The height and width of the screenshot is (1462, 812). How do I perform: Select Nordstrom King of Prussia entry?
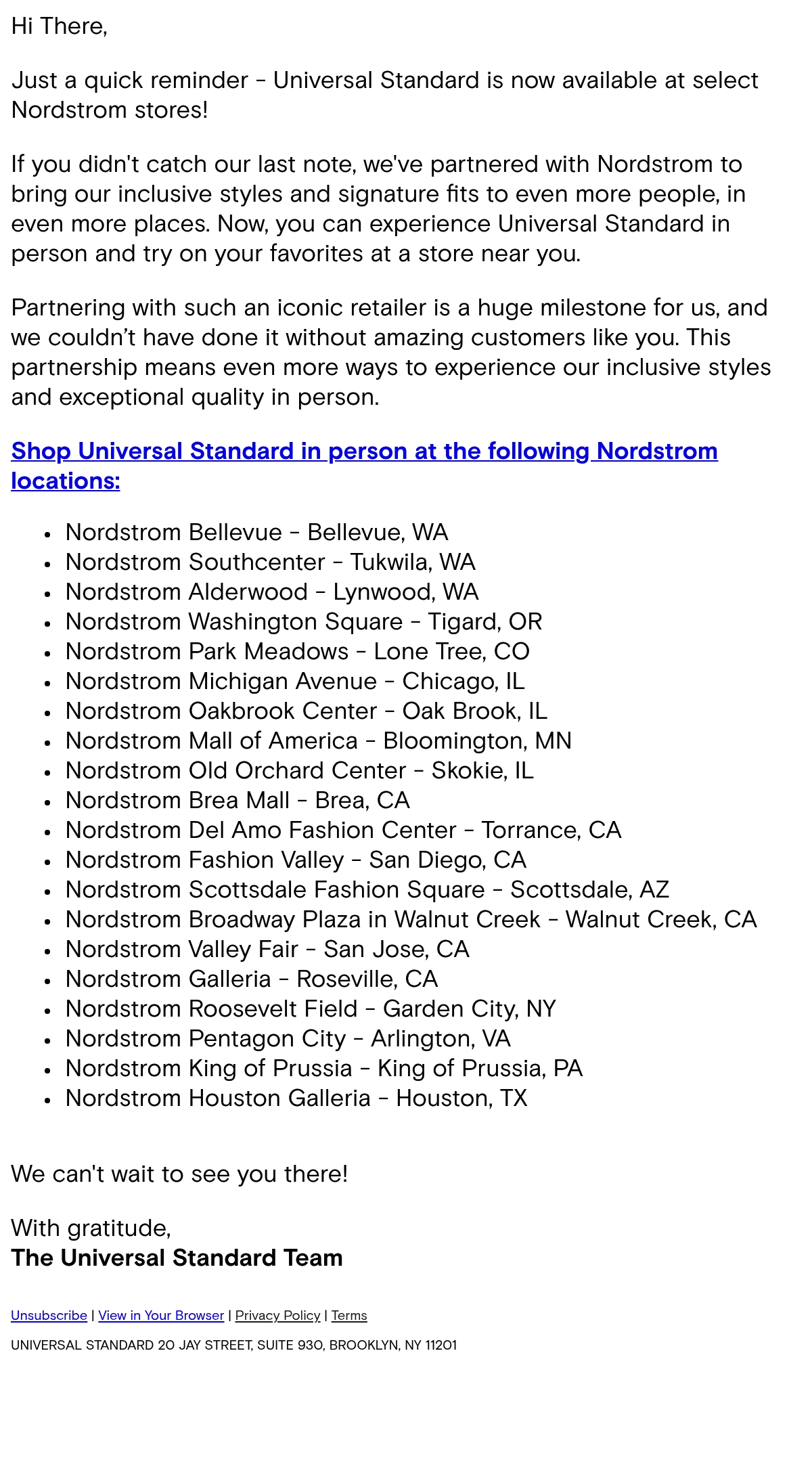pyautogui.click(x=323, y=1068)
